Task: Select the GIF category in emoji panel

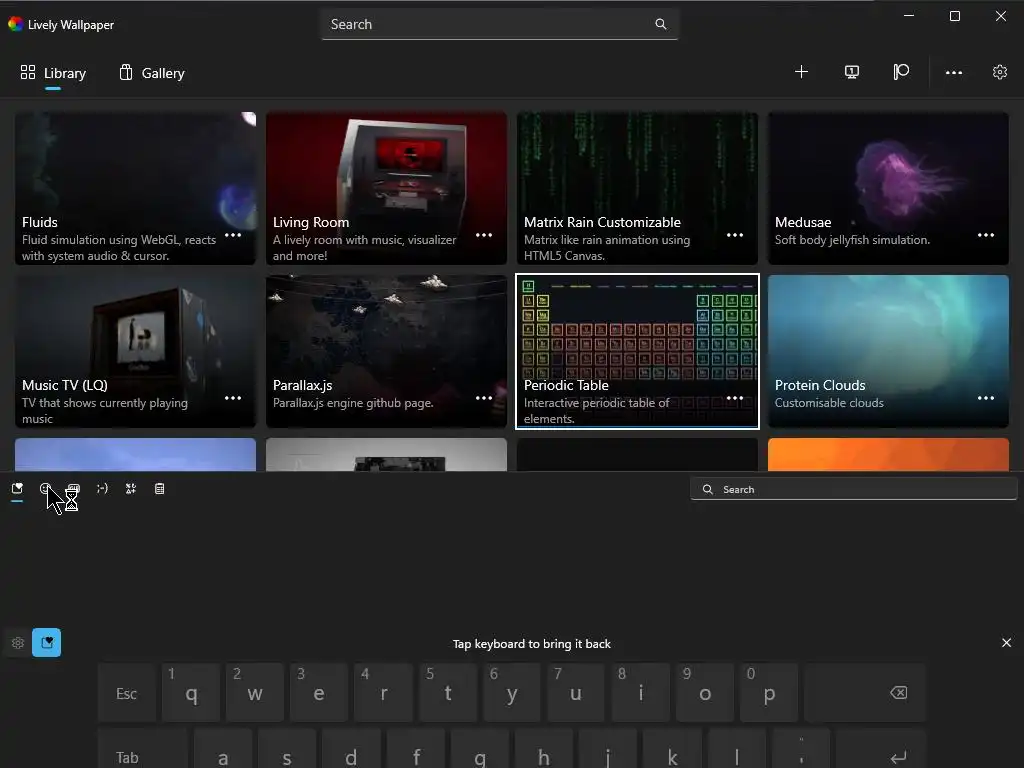Action: click(74, 488)
